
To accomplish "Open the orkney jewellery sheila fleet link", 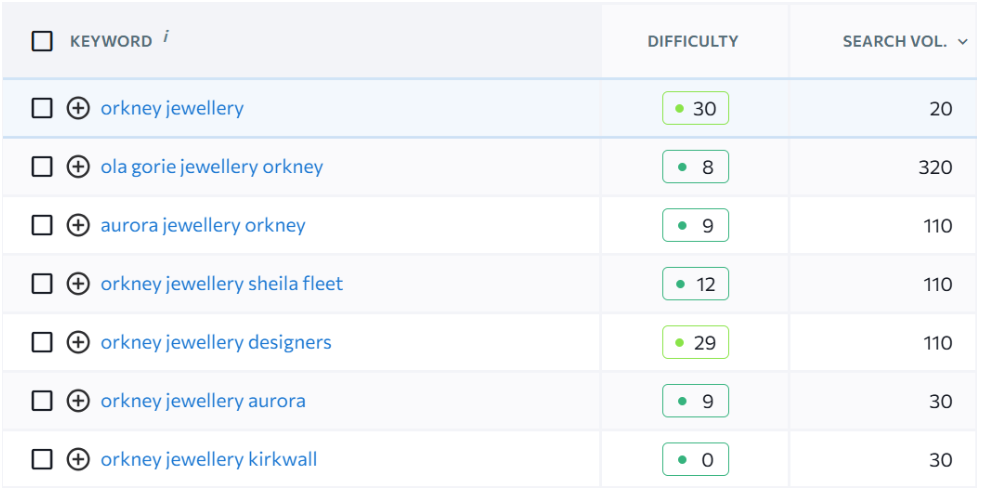I will coord(222,284).
